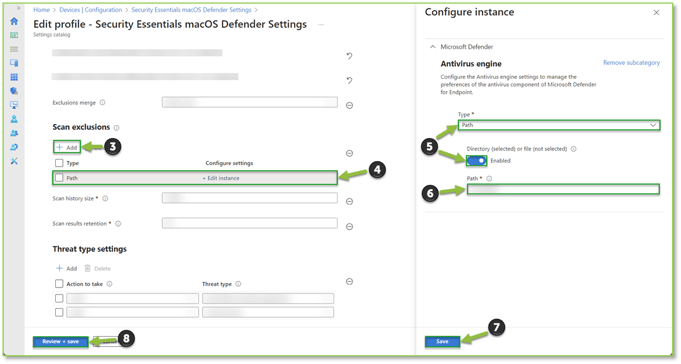Viewport: 681px width, 364px height.
Task: Add a new threat type setting
Action: click(67, 268)
